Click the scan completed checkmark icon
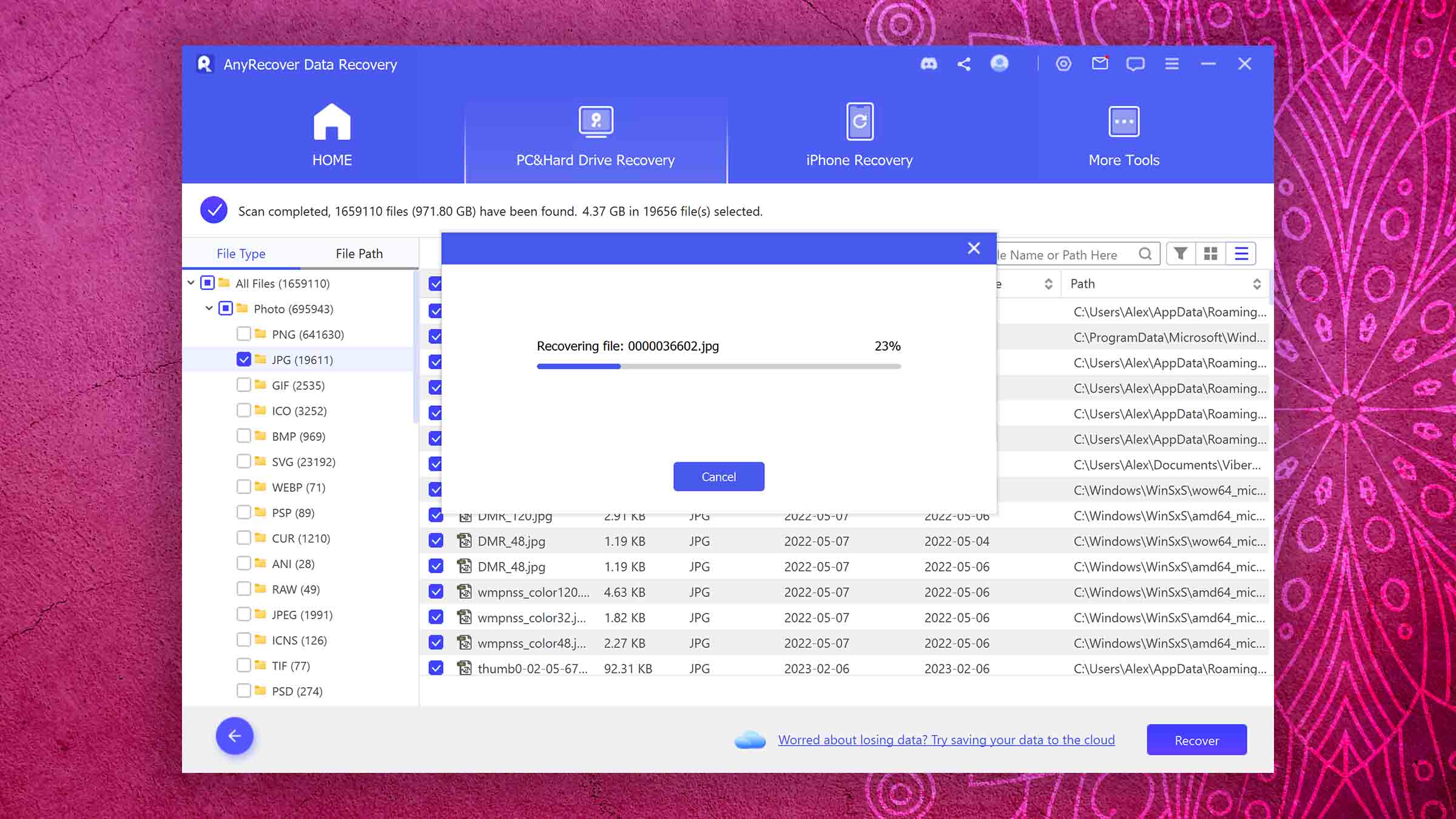Viewport: 1456px width, 819px height. click(x=214, y=210)
